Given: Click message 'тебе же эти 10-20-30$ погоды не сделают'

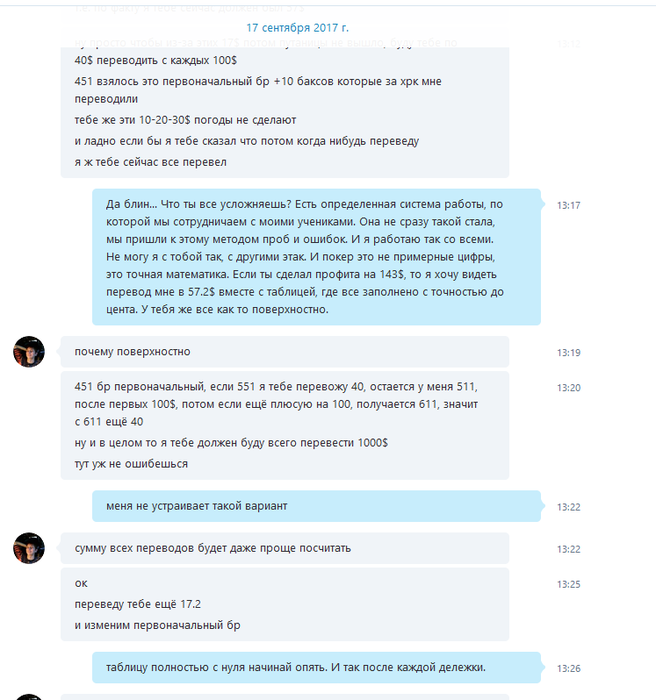Looking at the screenshot, I should (x=185, y=120).
